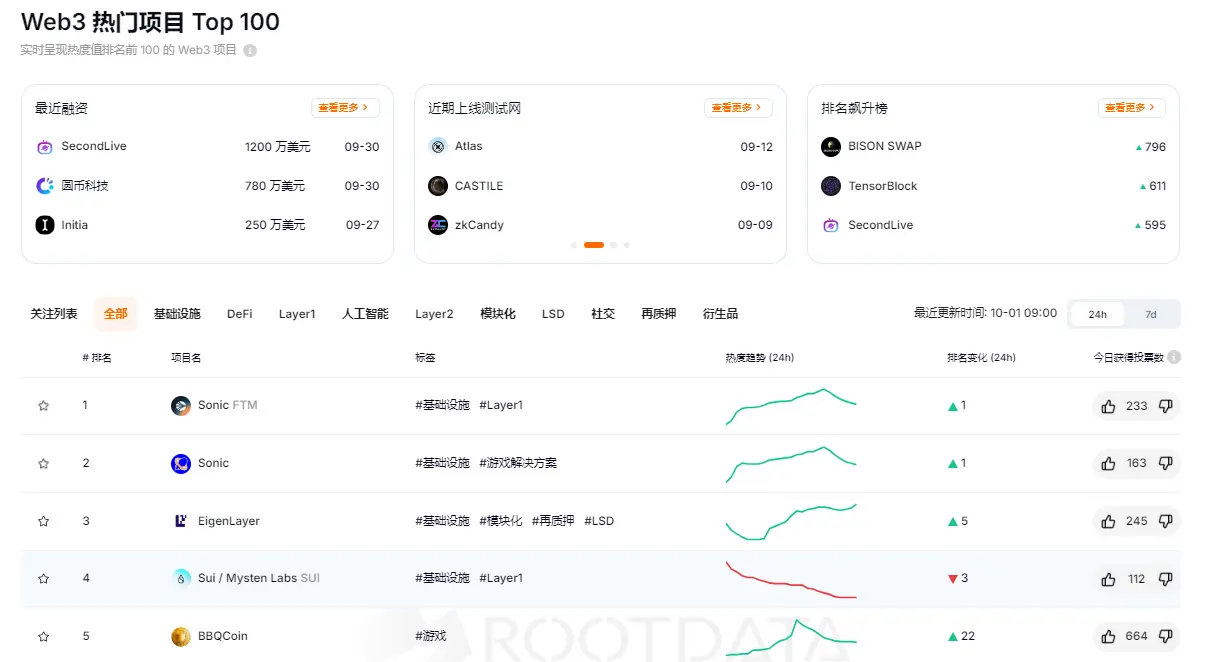1231x662 pixels.
Task: Click the TensorBlock project logo
Action: click(x=831, y=185)
